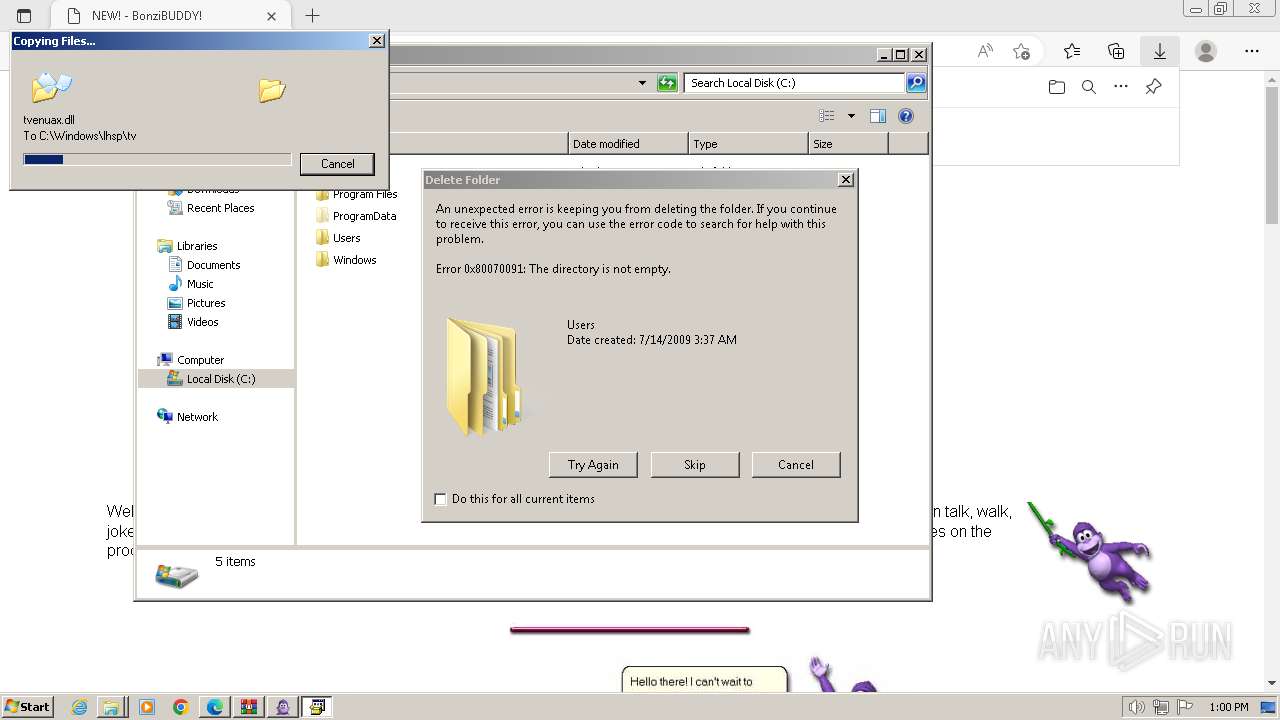
Task: Open Documents library
Action: click(204, 265)
